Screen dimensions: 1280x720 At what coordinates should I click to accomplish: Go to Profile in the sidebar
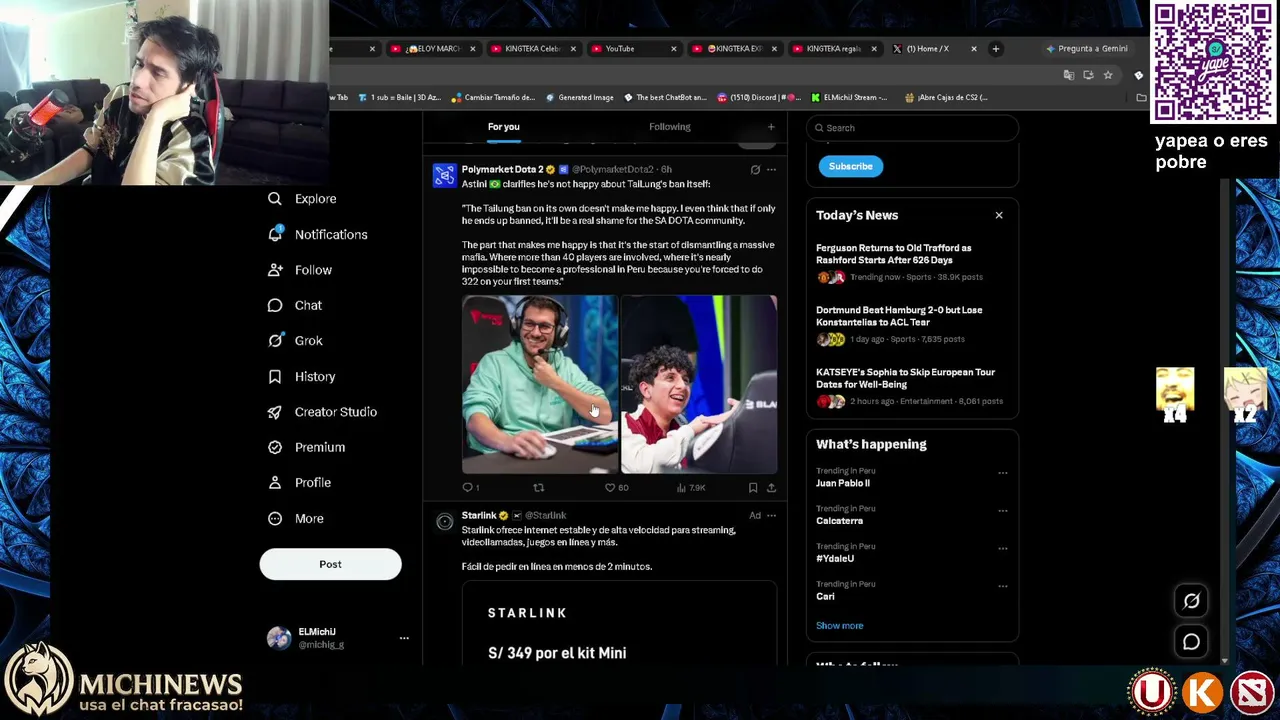coord(299,483)
